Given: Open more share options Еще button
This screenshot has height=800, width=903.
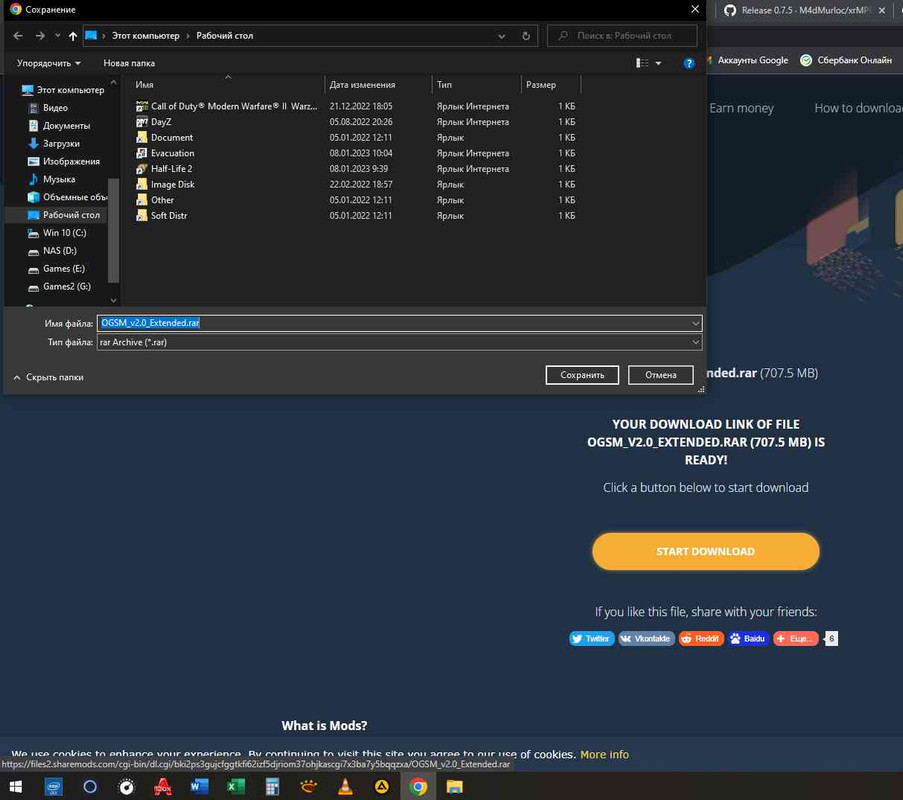Looking at the screenshot, I should [795, 639].
